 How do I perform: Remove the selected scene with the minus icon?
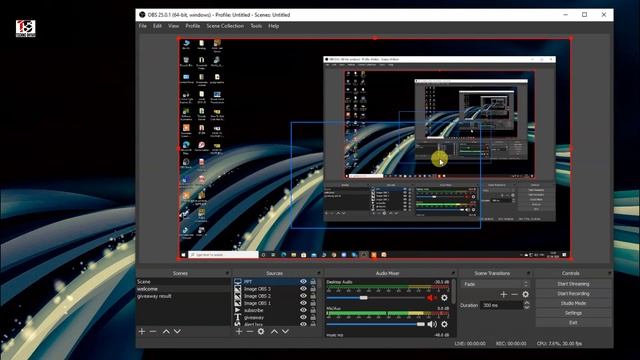point(153,331)
